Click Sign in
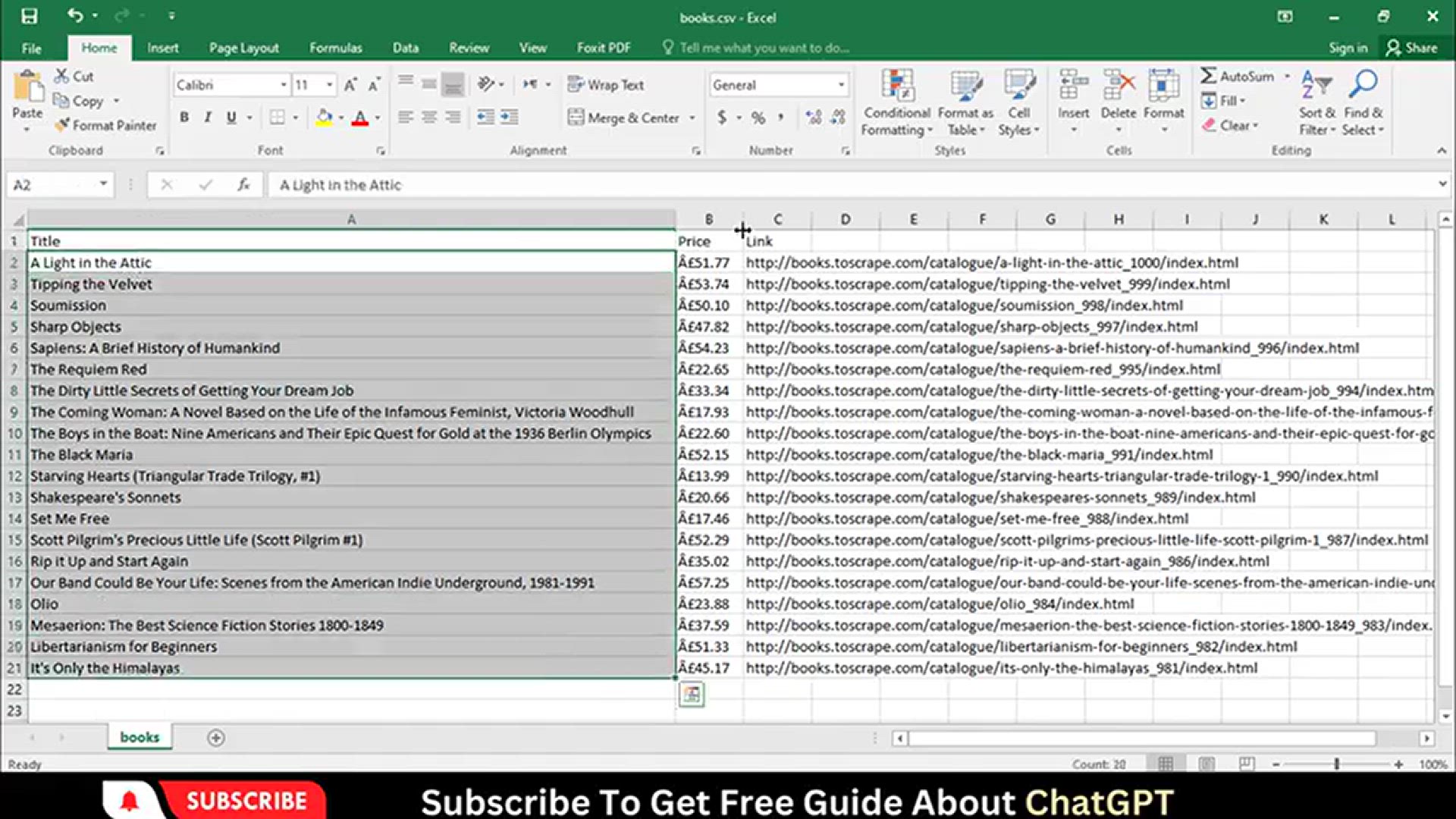The image size is (1456, 819). click(1348, 48)
